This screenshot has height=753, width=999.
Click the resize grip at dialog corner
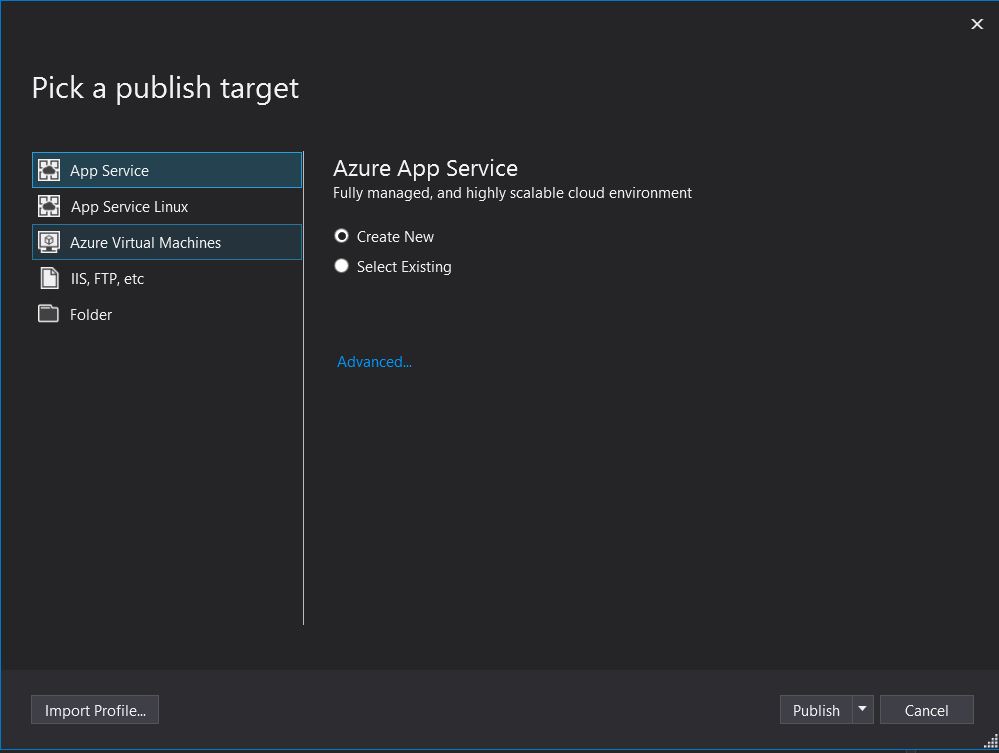(x=991, y=741)
